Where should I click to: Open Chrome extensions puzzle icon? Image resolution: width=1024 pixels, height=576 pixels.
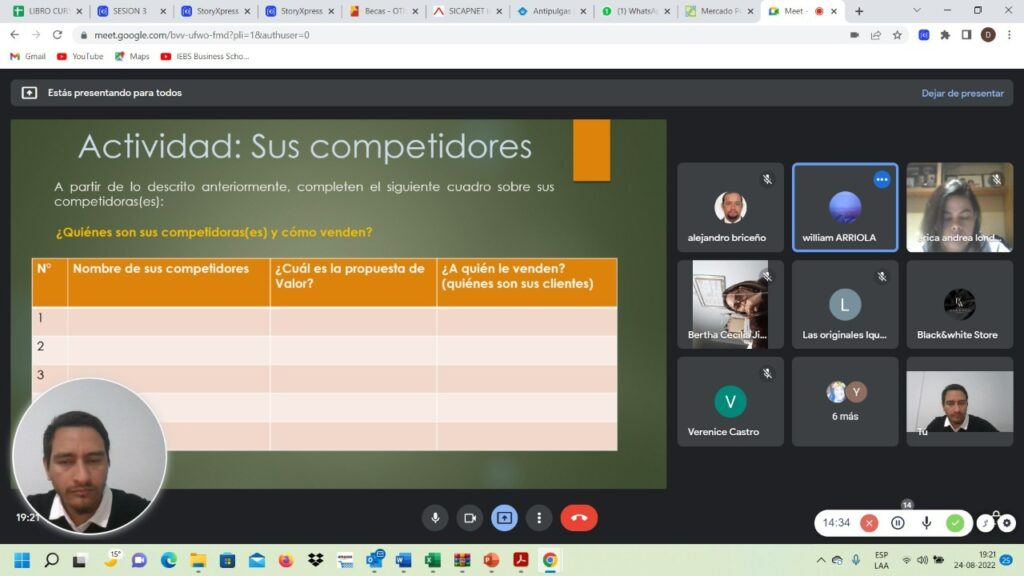(945, 34)
